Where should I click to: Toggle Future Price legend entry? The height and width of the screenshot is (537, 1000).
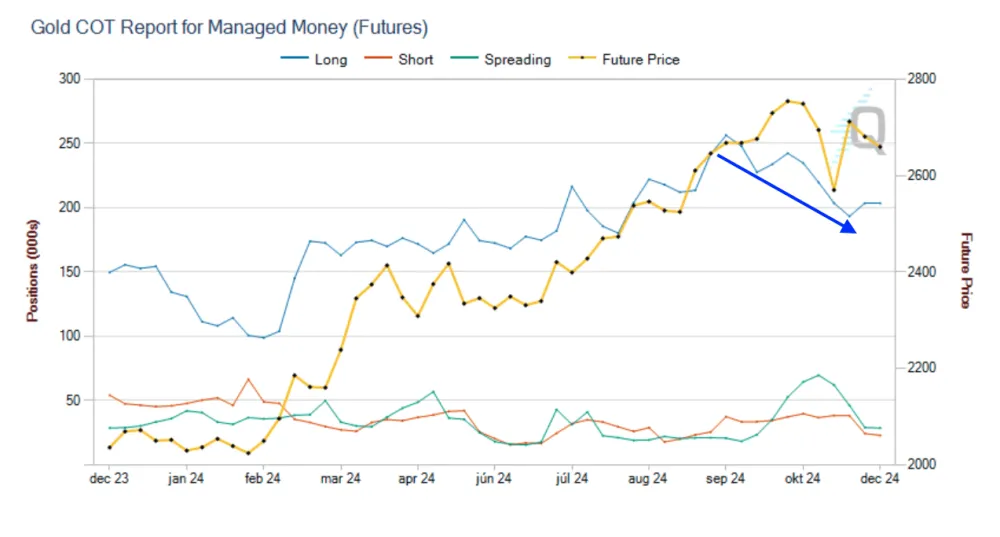click(640, 60)
